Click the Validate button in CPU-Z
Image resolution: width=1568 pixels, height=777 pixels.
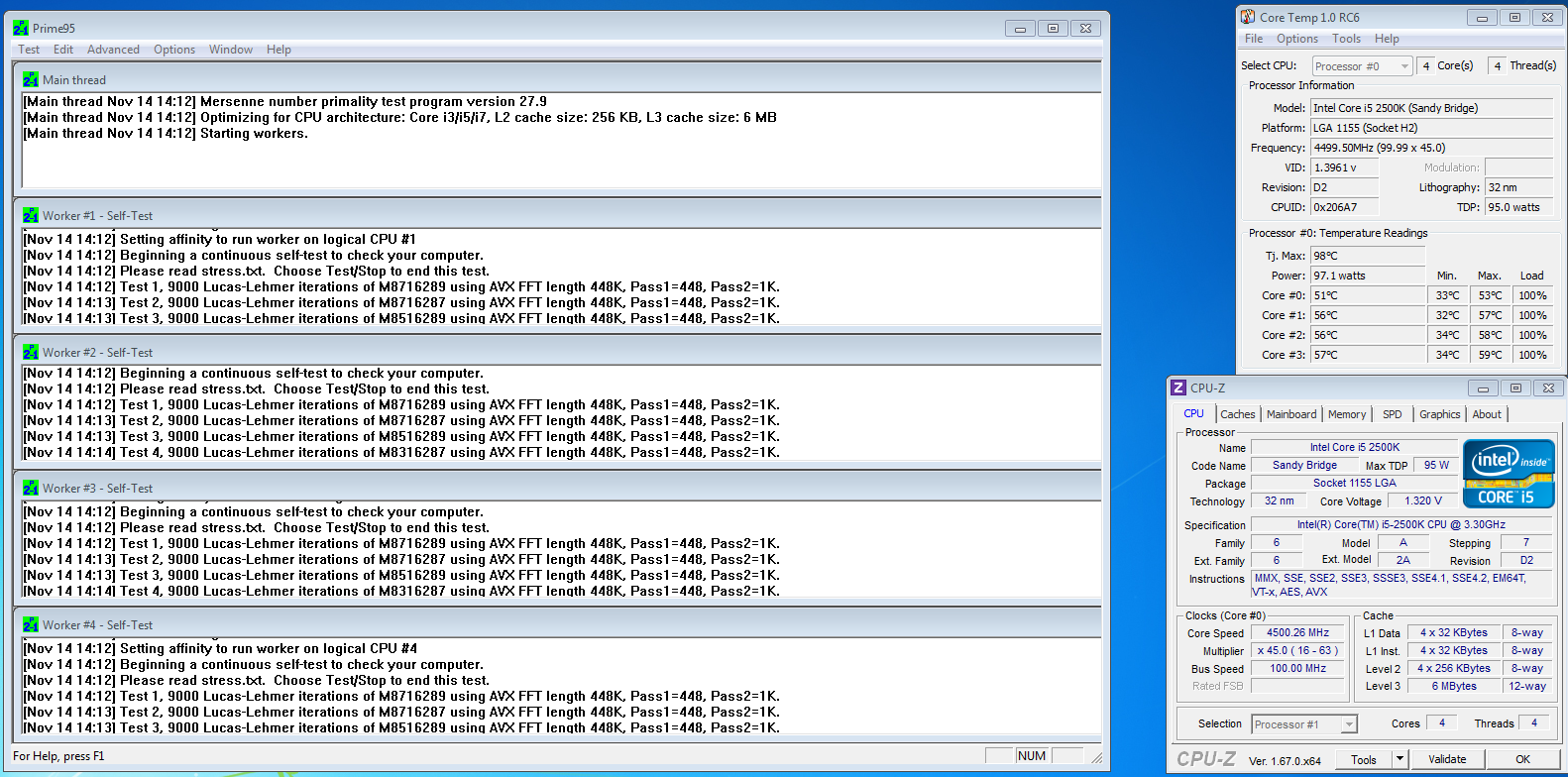tap(1447, 759)
